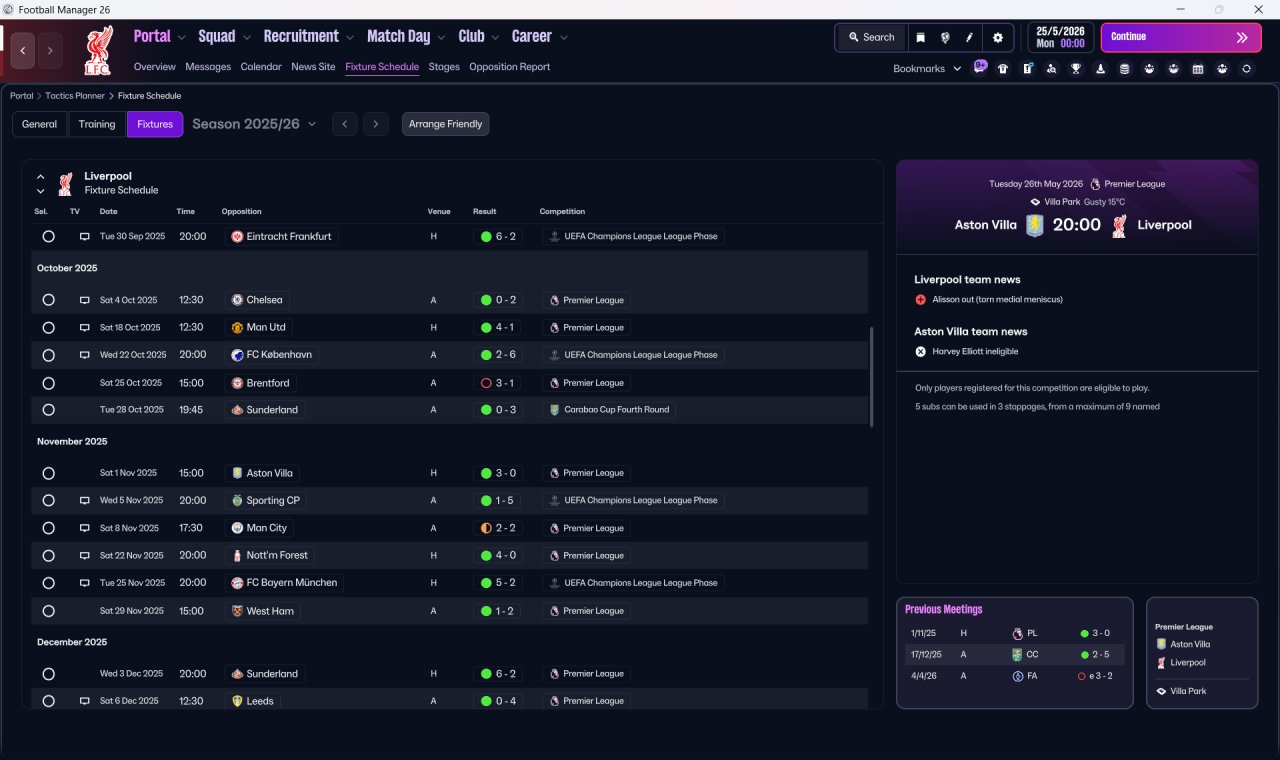Click the pencil edit icon in the top toolbar
This screenshot has height=760, width=1280.
[x=969, y=38]
